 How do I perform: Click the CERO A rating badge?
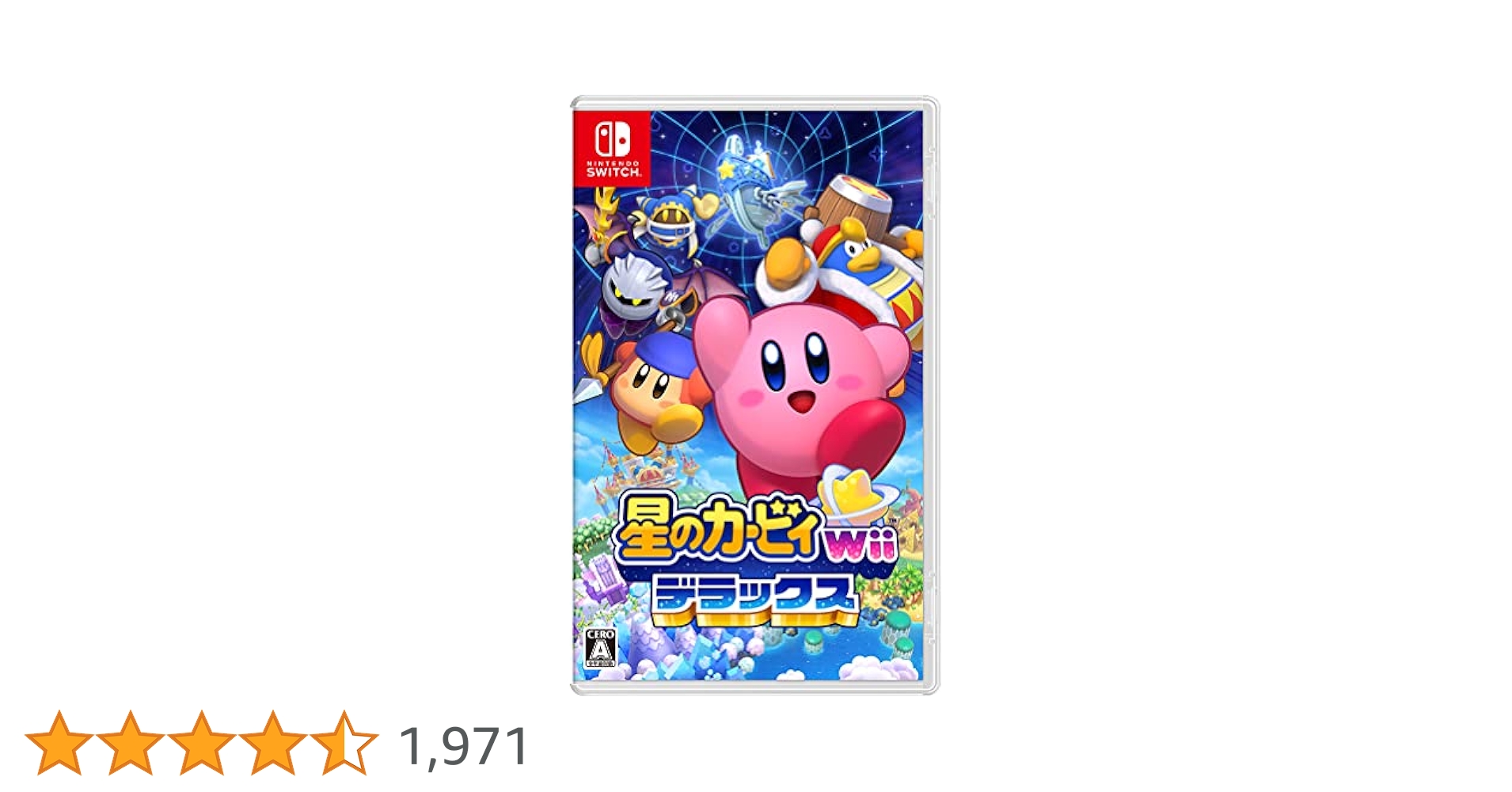(600, 649)
